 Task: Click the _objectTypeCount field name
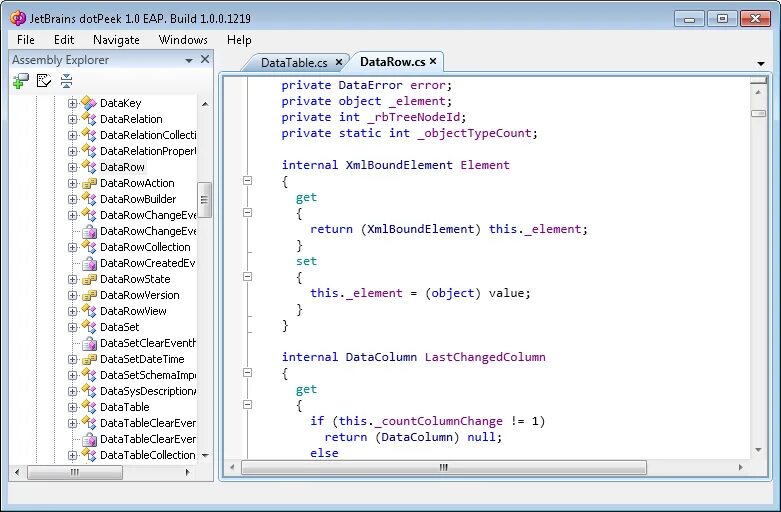[x=475, y=133]
